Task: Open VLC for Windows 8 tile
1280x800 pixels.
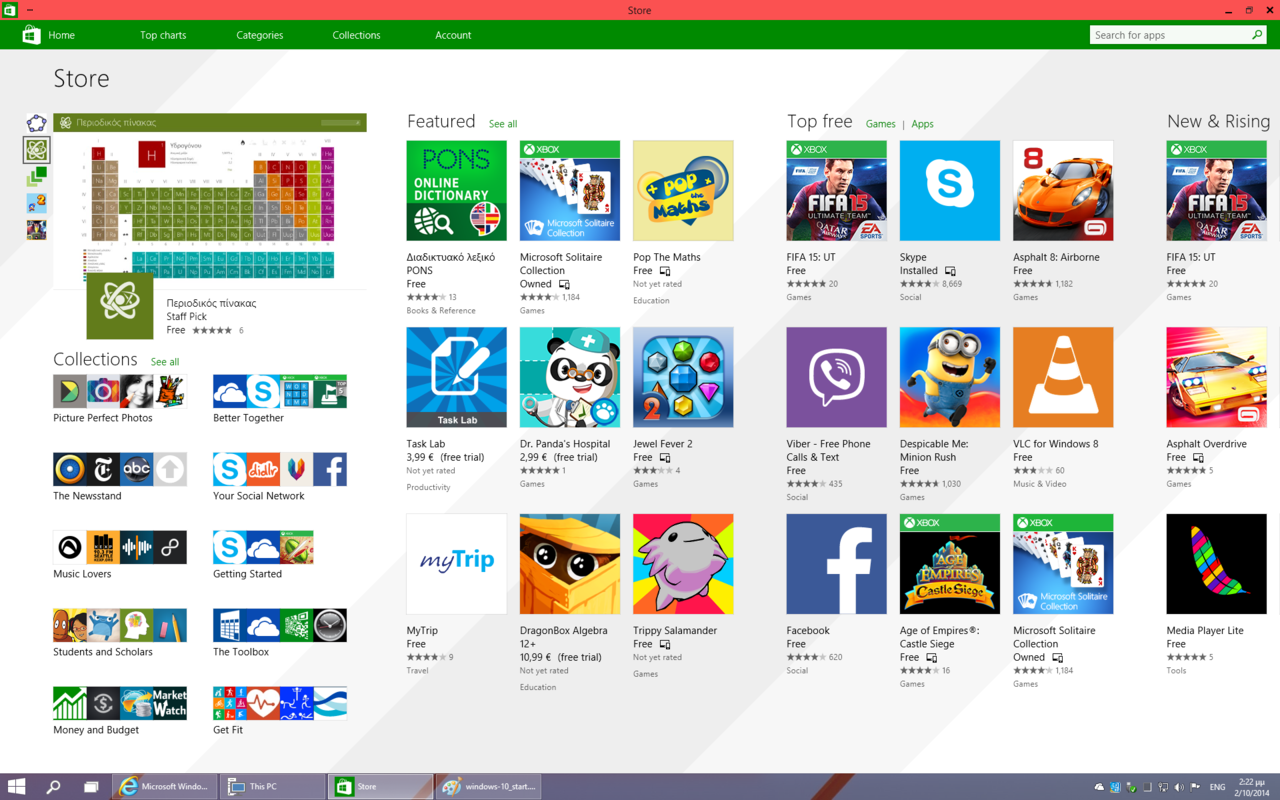Action: [x=1063, y=377]
